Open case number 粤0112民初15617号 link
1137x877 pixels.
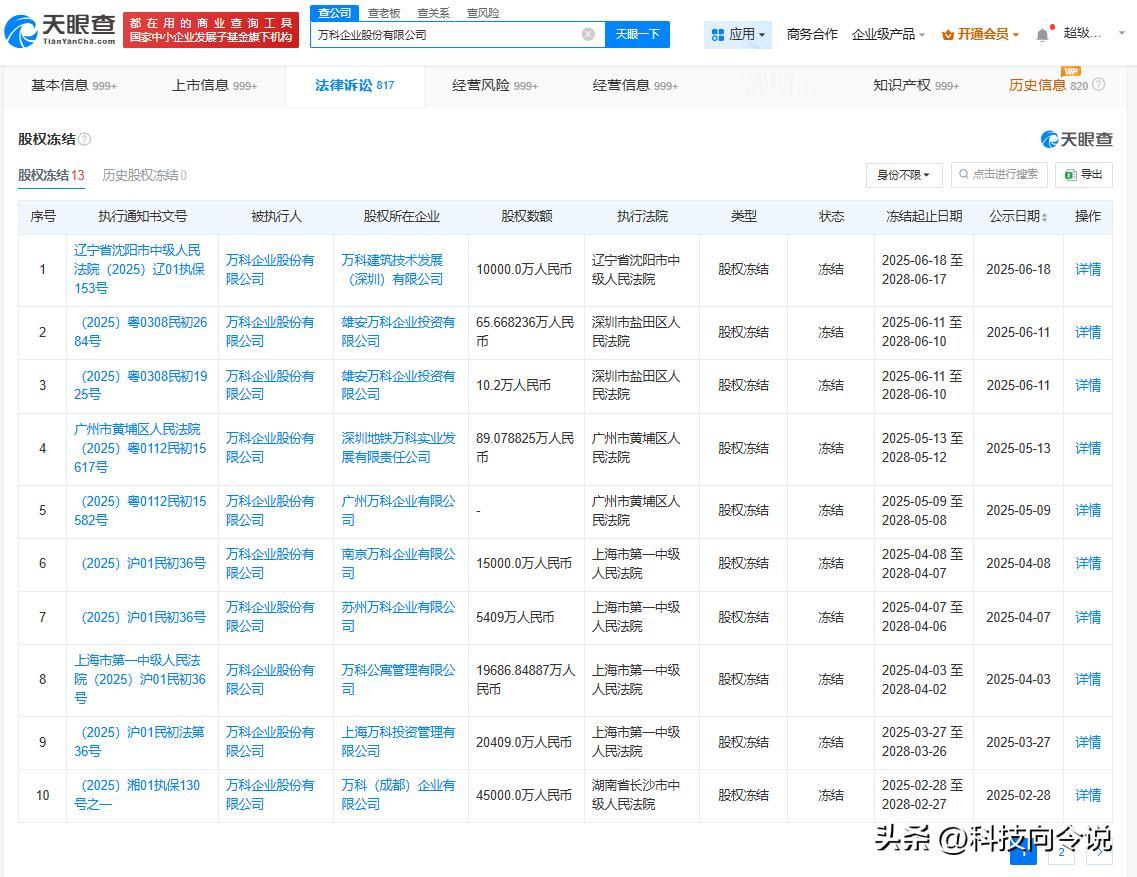click(140, 448)
